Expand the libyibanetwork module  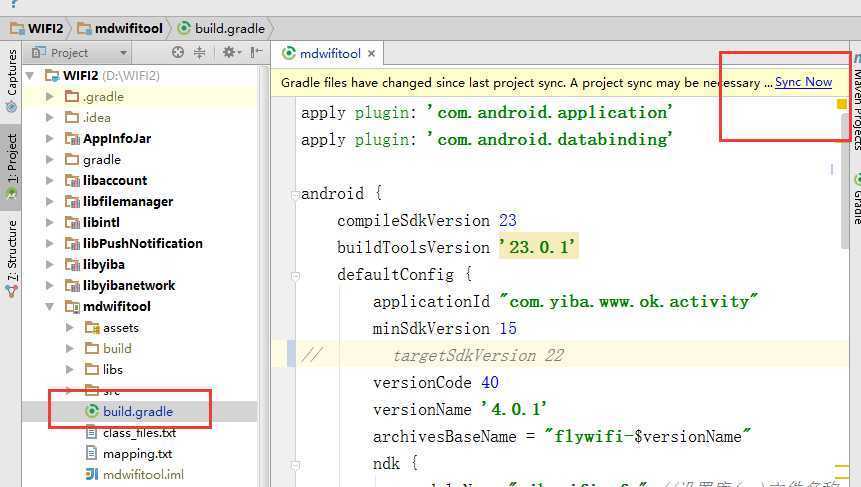point(50,286)
